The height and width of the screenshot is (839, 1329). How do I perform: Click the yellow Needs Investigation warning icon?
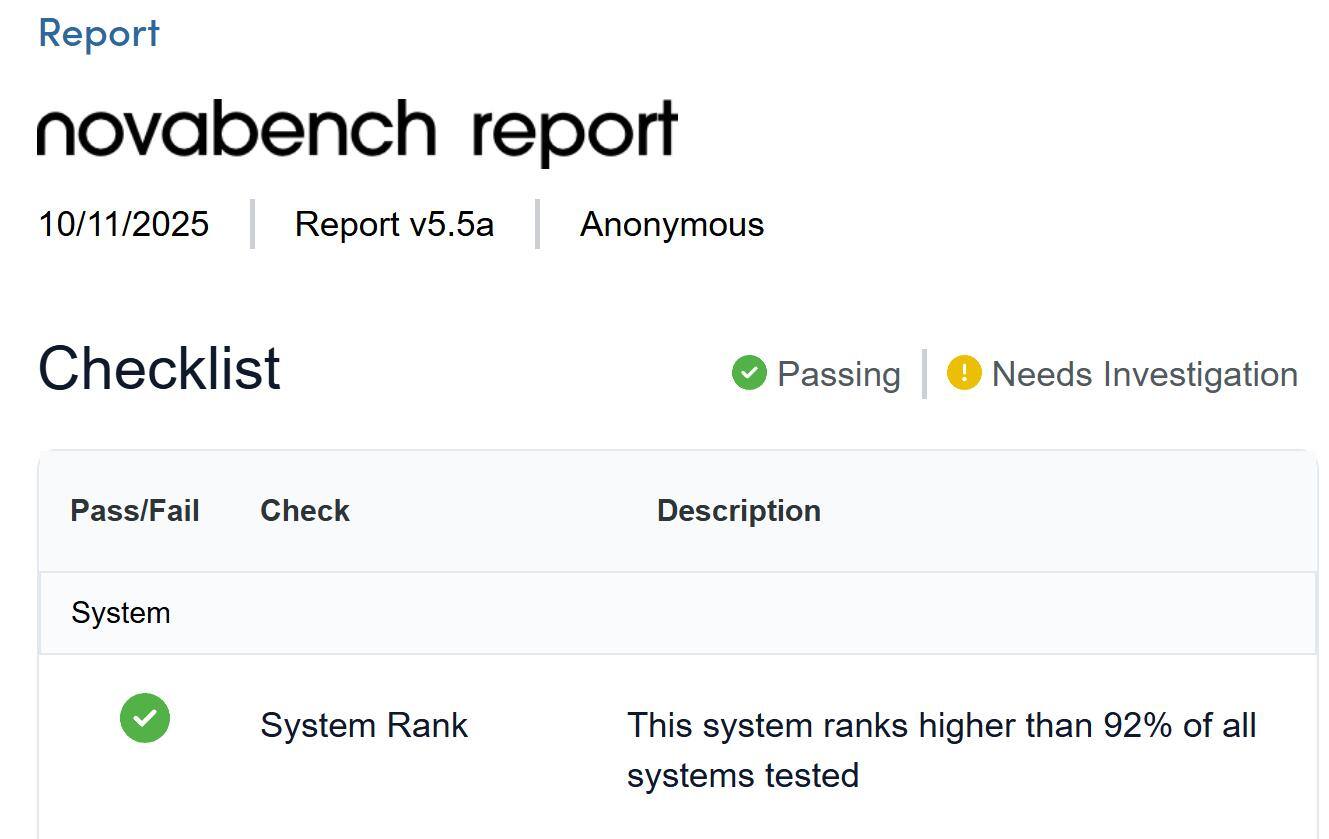pos(963,373)
